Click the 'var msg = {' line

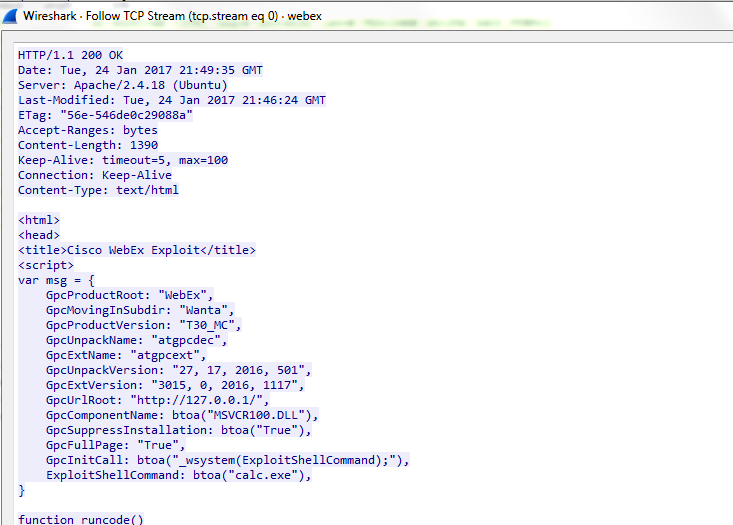[x=56, y=280]
